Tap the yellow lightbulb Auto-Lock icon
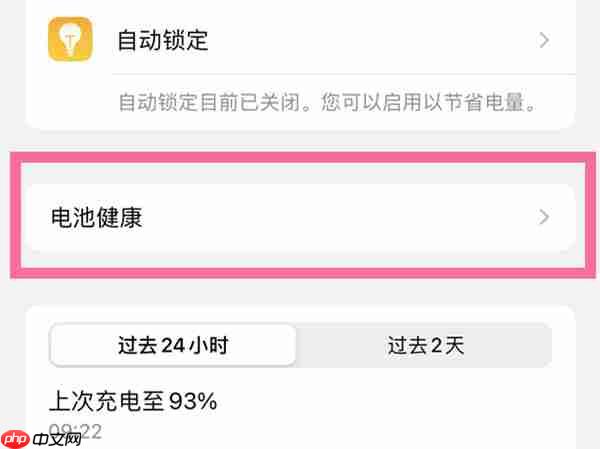This screenshot has height=449, width=600. (70, 39)
